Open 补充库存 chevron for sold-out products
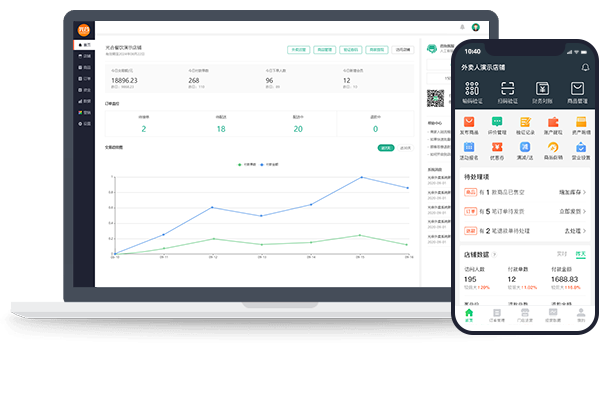This screenshot has width=600, height=400. coord(584,192)
